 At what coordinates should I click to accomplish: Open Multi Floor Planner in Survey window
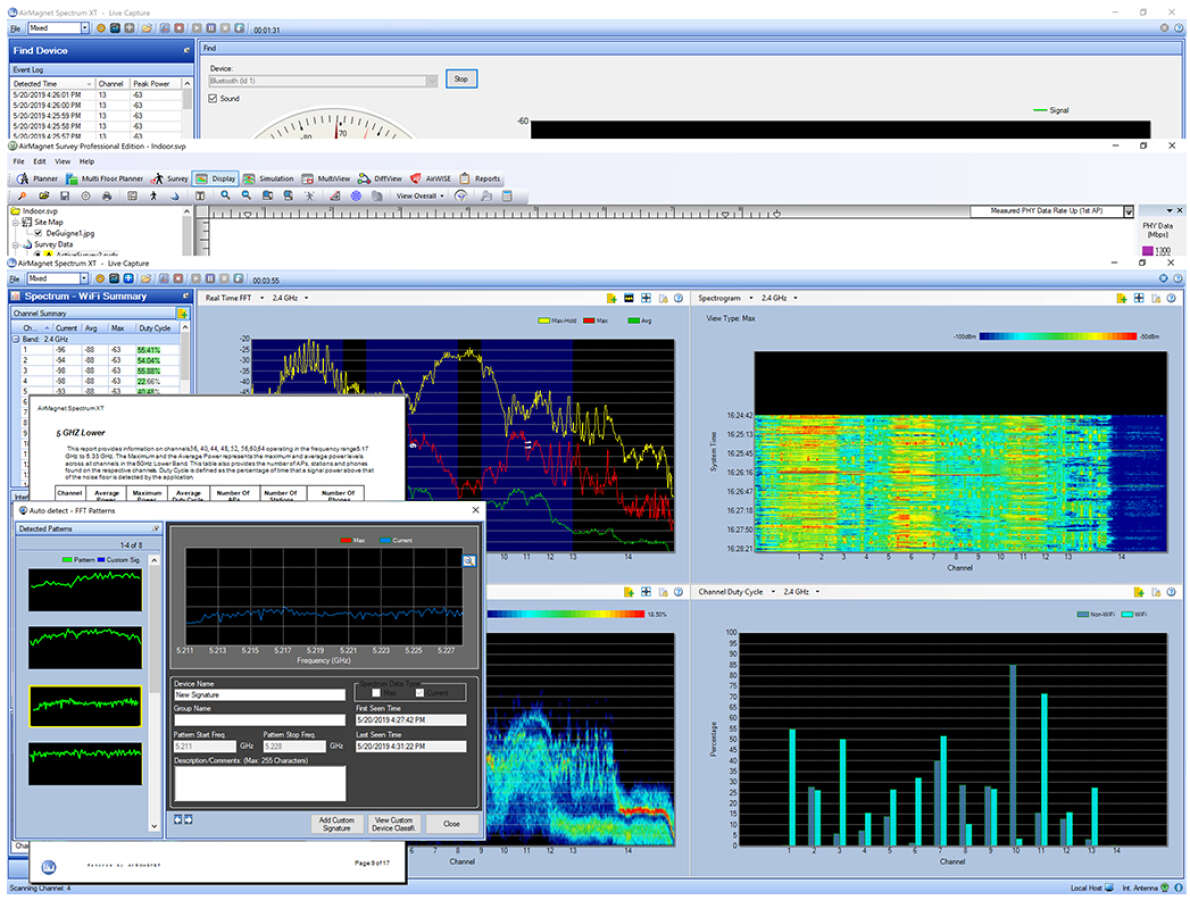tap(105, 179)
